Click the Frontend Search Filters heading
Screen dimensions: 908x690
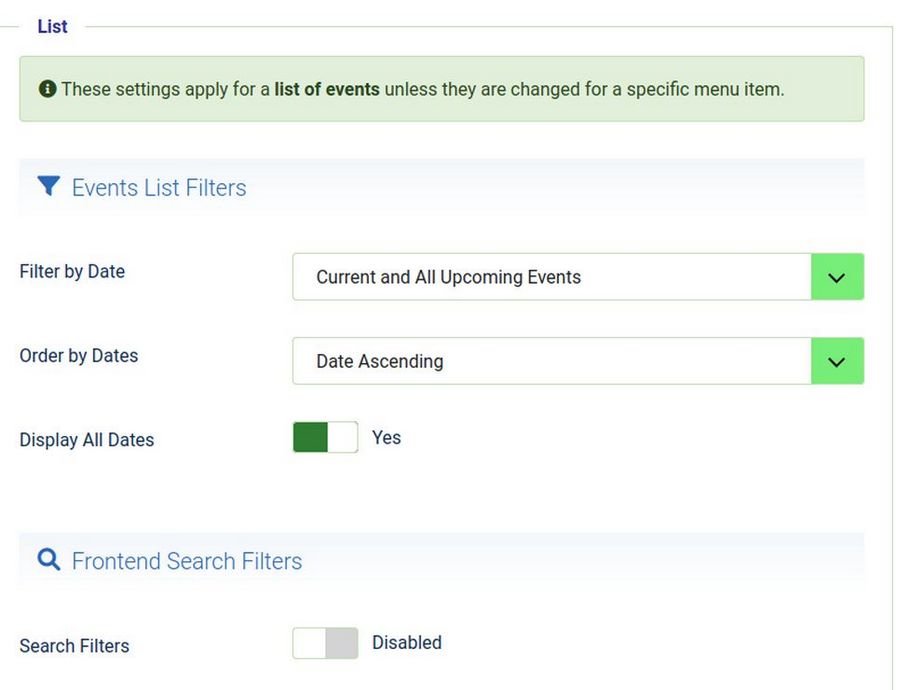point(187,561)
